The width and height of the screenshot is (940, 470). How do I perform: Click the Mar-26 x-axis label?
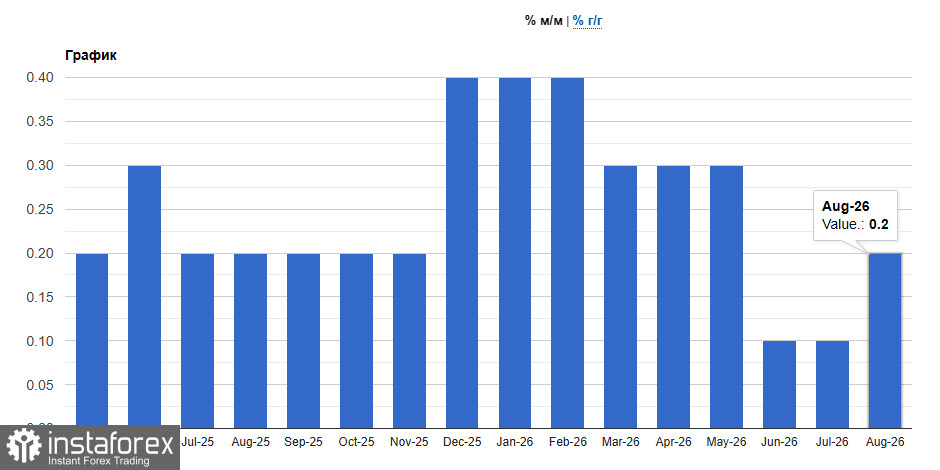620,442
